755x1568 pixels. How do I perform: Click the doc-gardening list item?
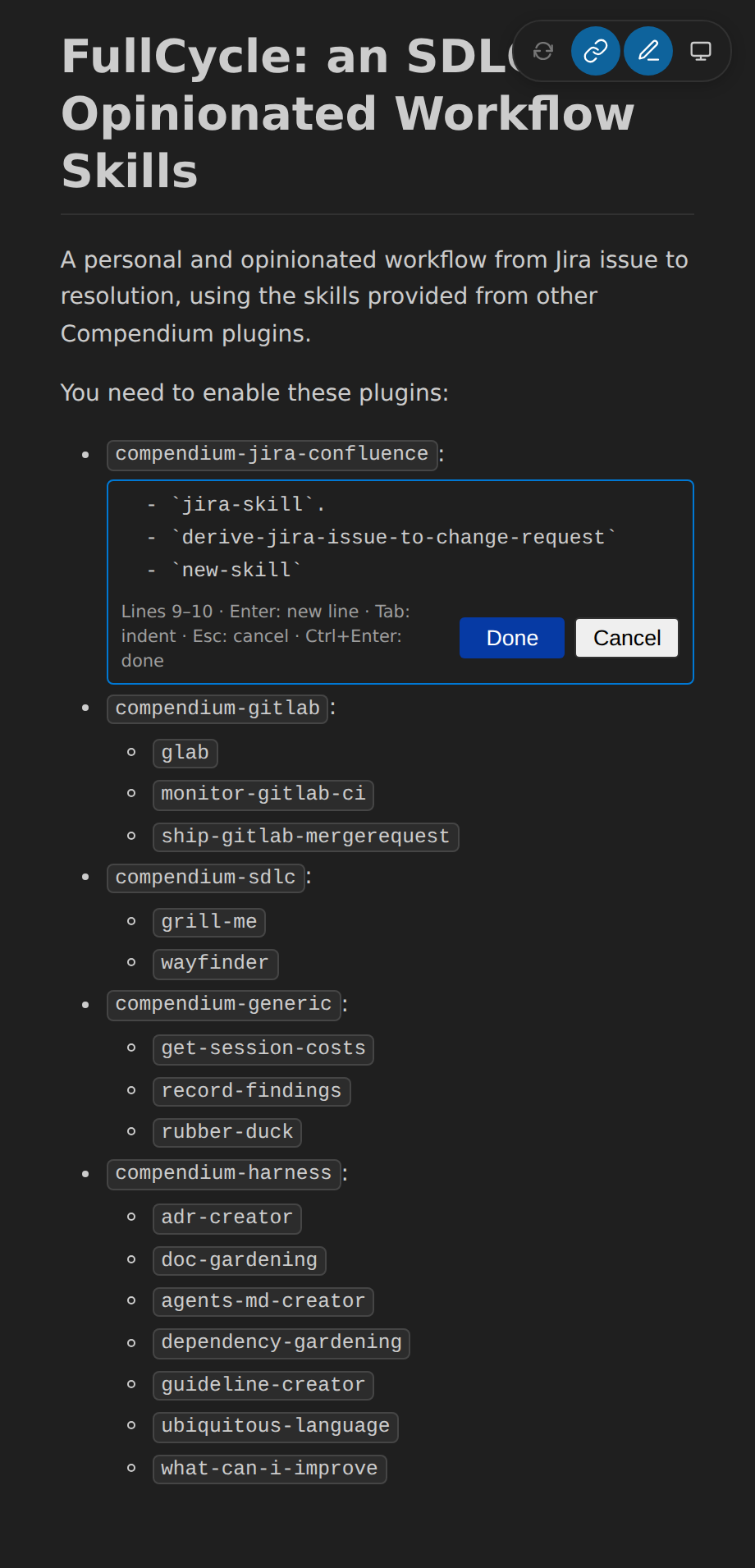pos(240,1260)
